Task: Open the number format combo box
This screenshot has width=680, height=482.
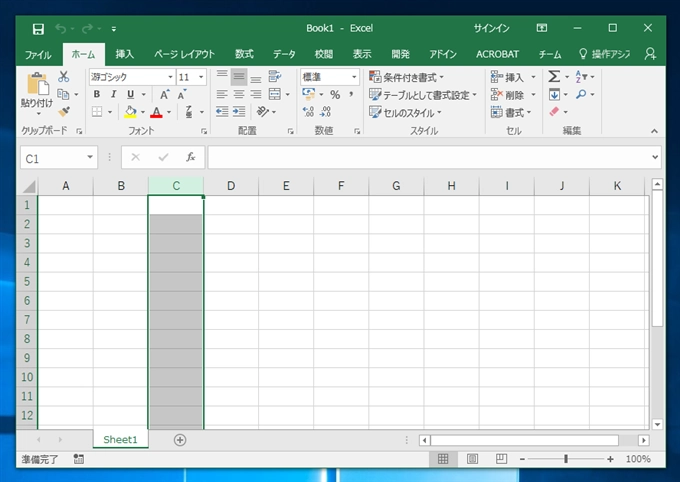Action: [330, 77]
